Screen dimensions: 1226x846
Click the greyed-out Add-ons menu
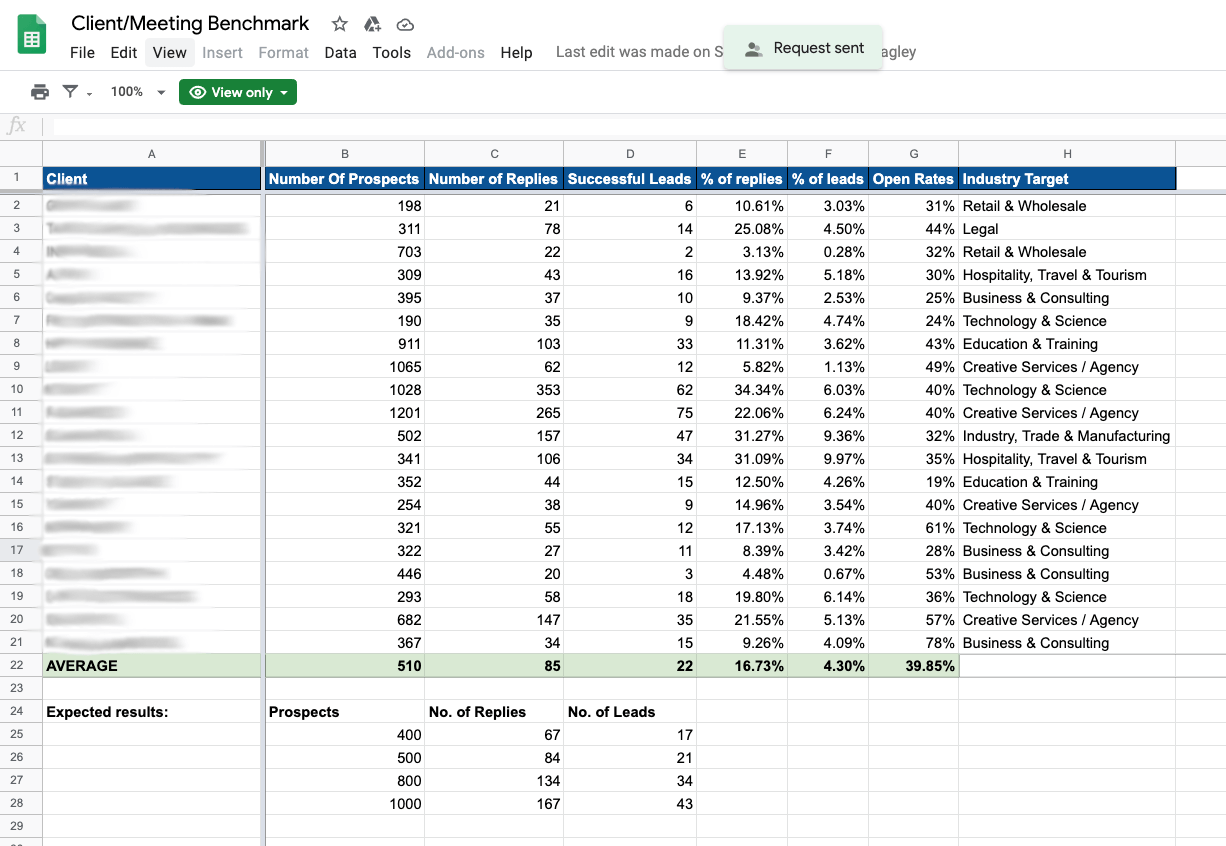coord(456,53)
